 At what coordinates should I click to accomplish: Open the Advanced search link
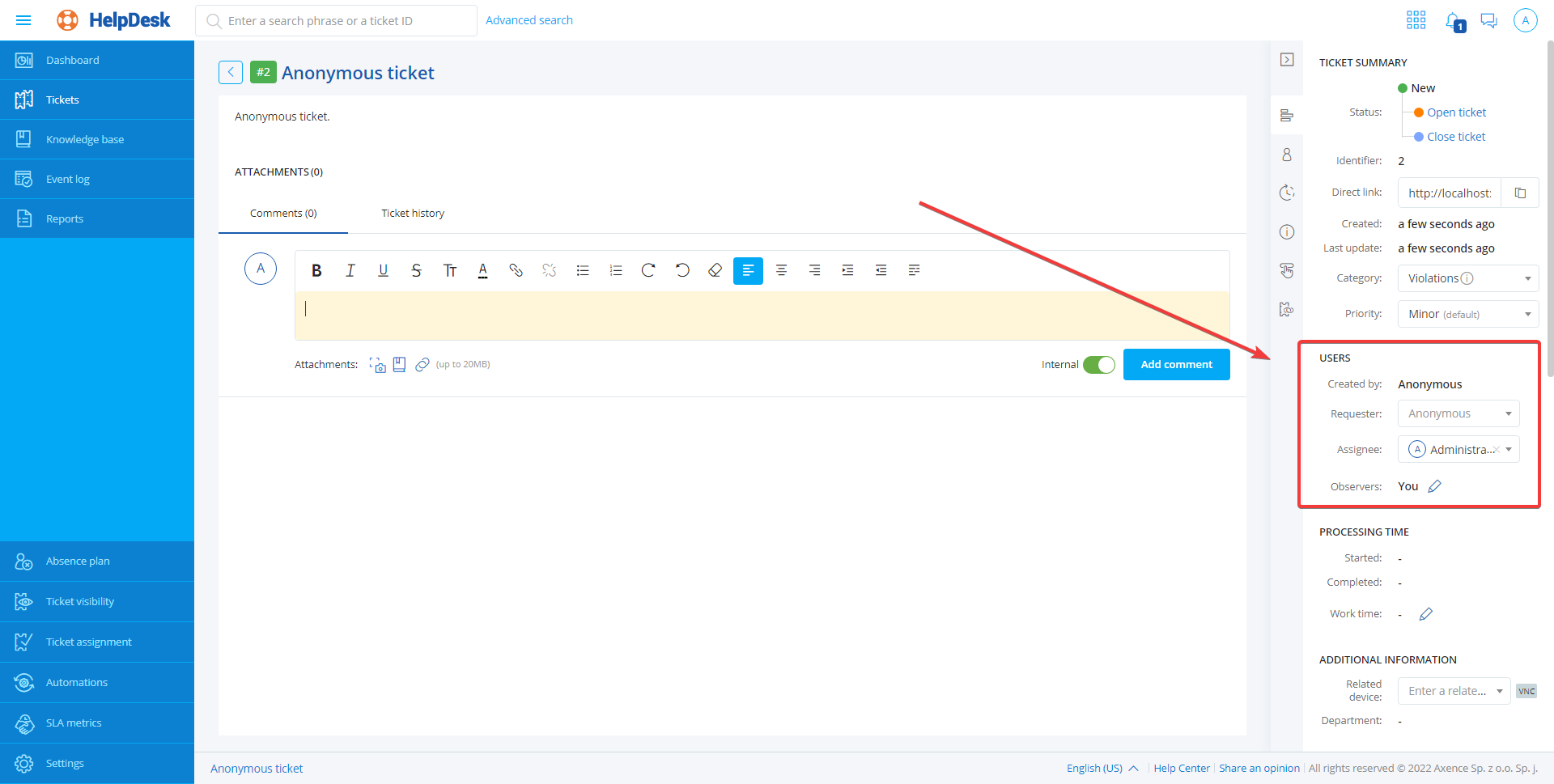click(x=529, y=20)
